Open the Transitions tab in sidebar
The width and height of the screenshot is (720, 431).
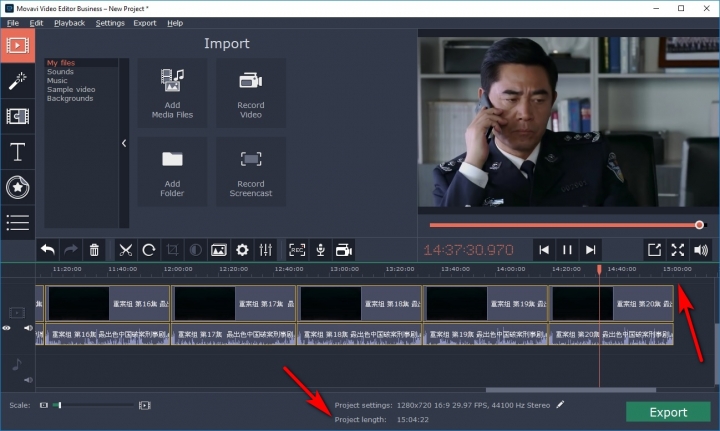tap(17, 116)
